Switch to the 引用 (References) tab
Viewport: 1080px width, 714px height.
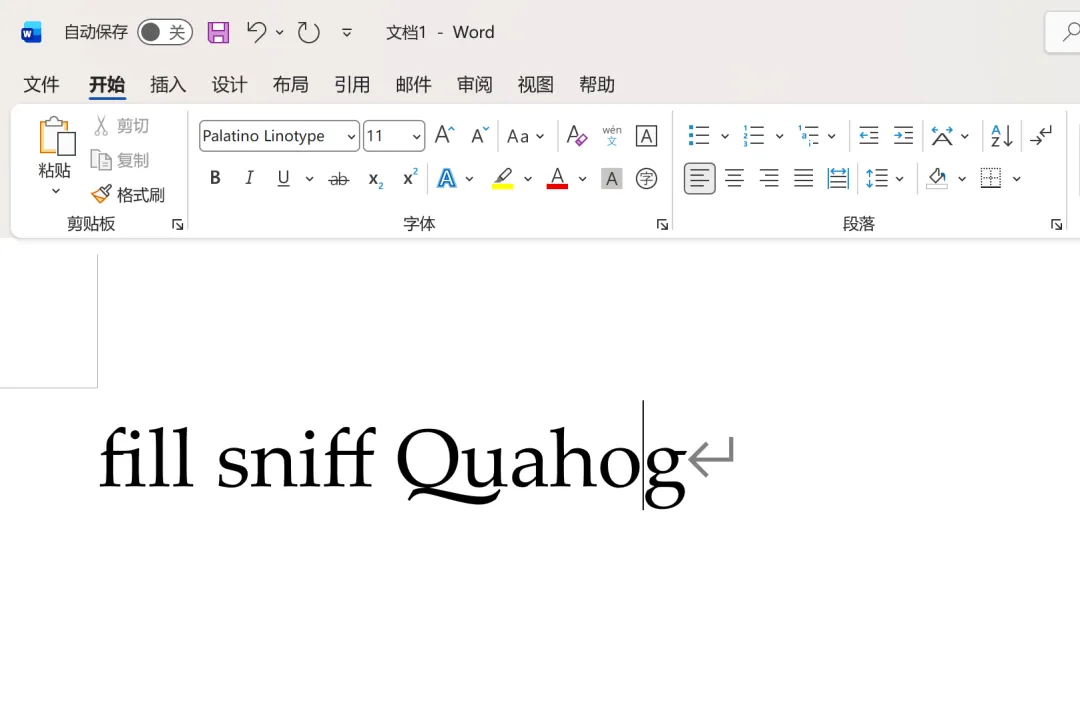coord(352,85)
